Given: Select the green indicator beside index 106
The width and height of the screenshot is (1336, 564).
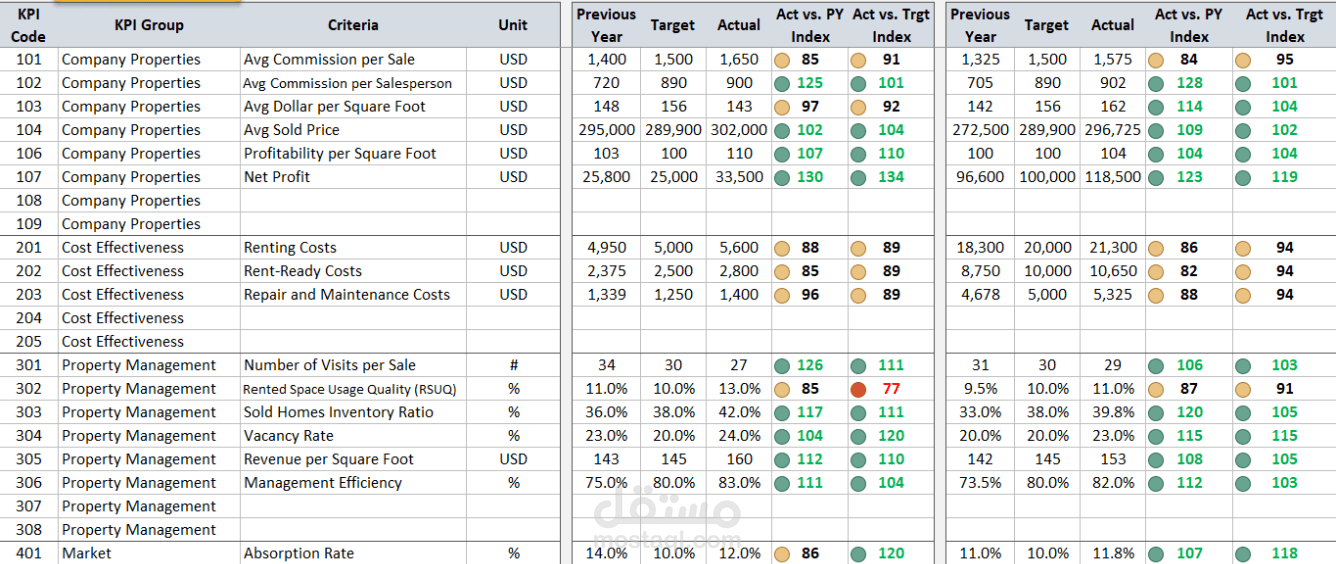Looking at the screenshot, I should coord(1156,365).
